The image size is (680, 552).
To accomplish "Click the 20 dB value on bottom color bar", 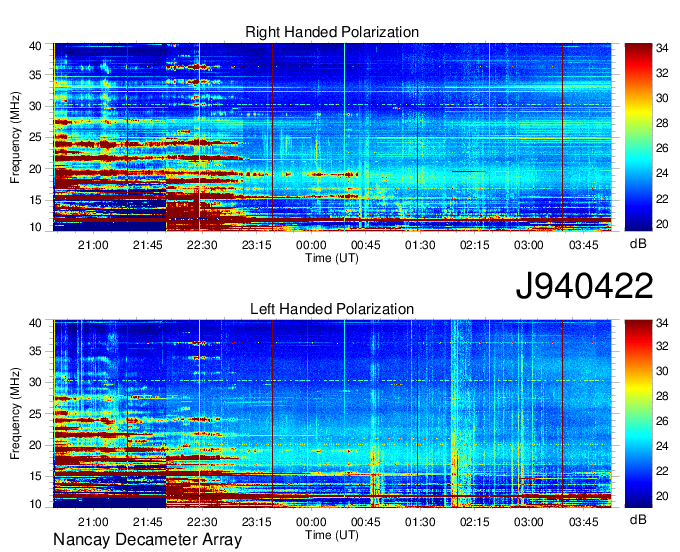I will point(662,496).
